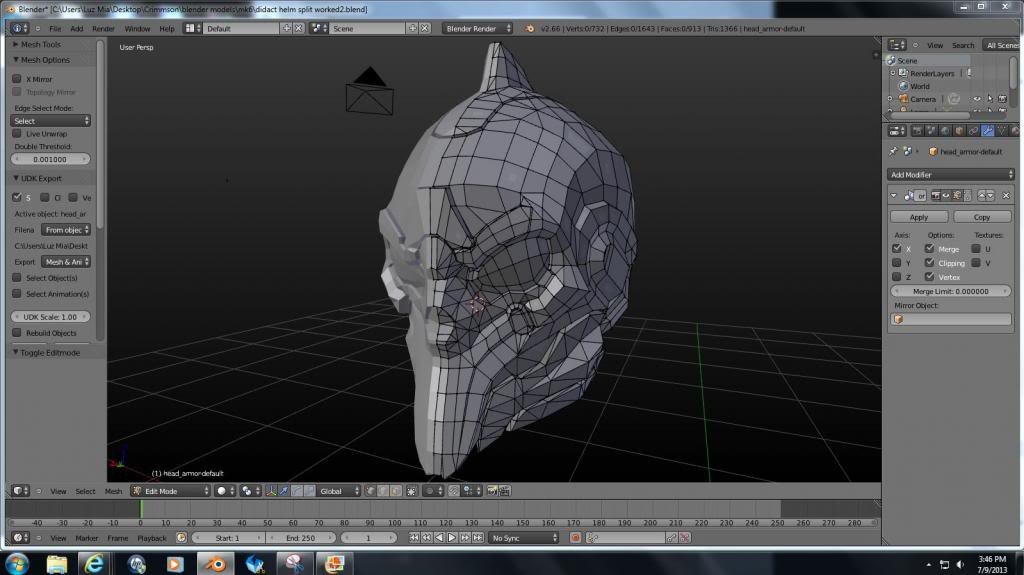Uncheck the Merge option checkbox

click(929, 248)
